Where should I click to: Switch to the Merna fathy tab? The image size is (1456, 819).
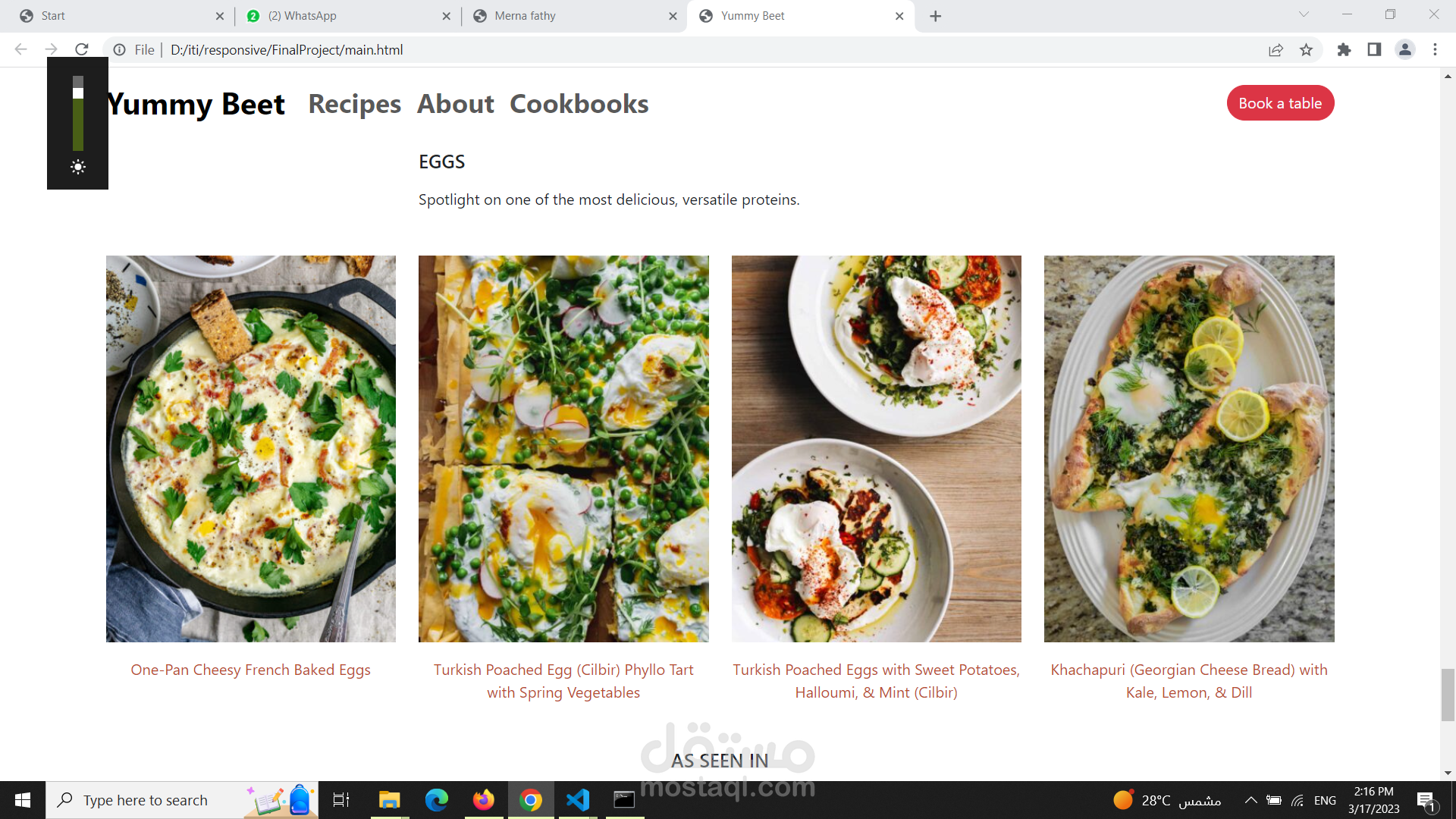(573, 16)
